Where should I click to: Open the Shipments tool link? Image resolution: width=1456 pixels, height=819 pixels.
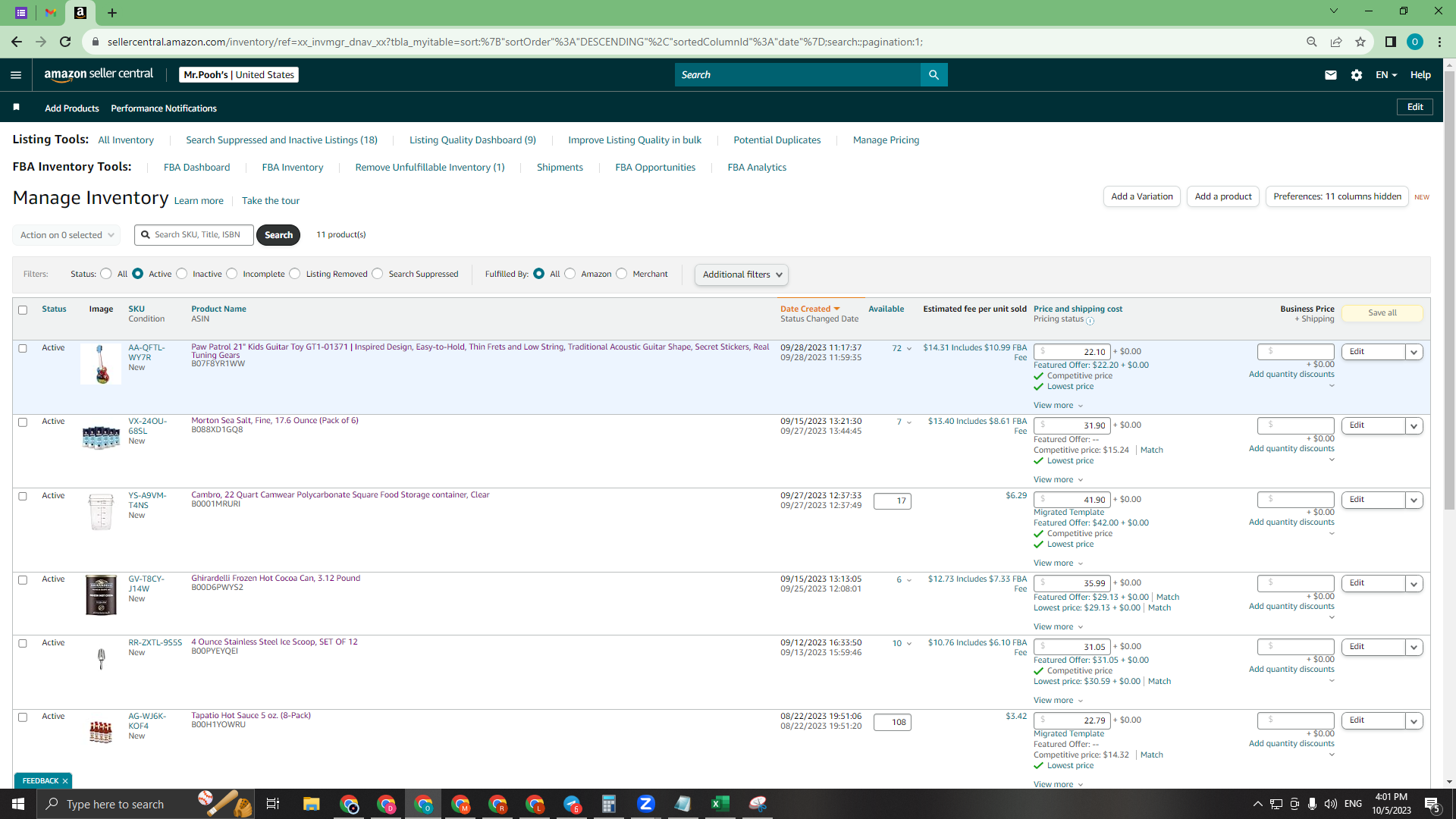pos(560,167)
